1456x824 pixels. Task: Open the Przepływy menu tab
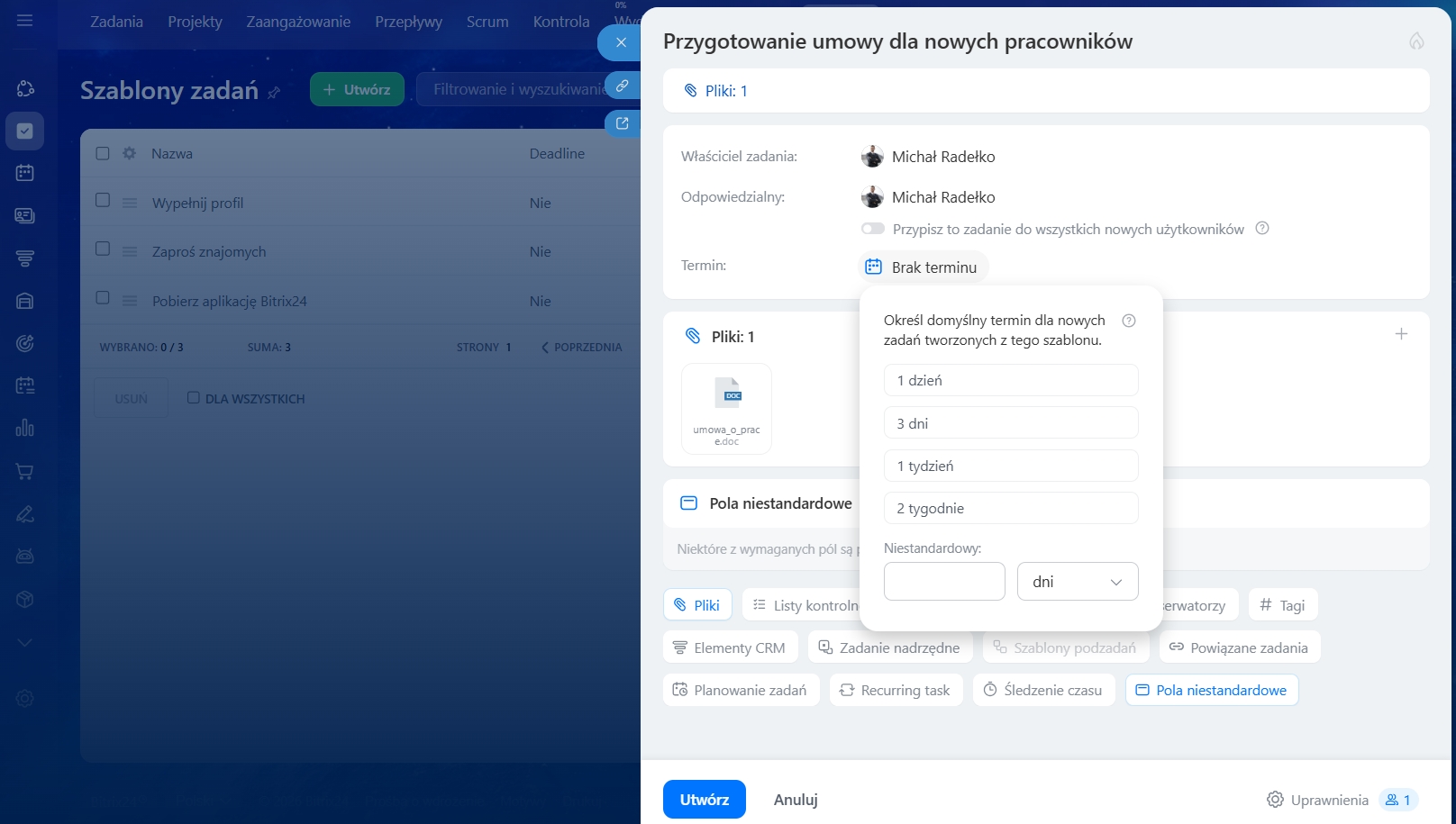pos(408,22)
